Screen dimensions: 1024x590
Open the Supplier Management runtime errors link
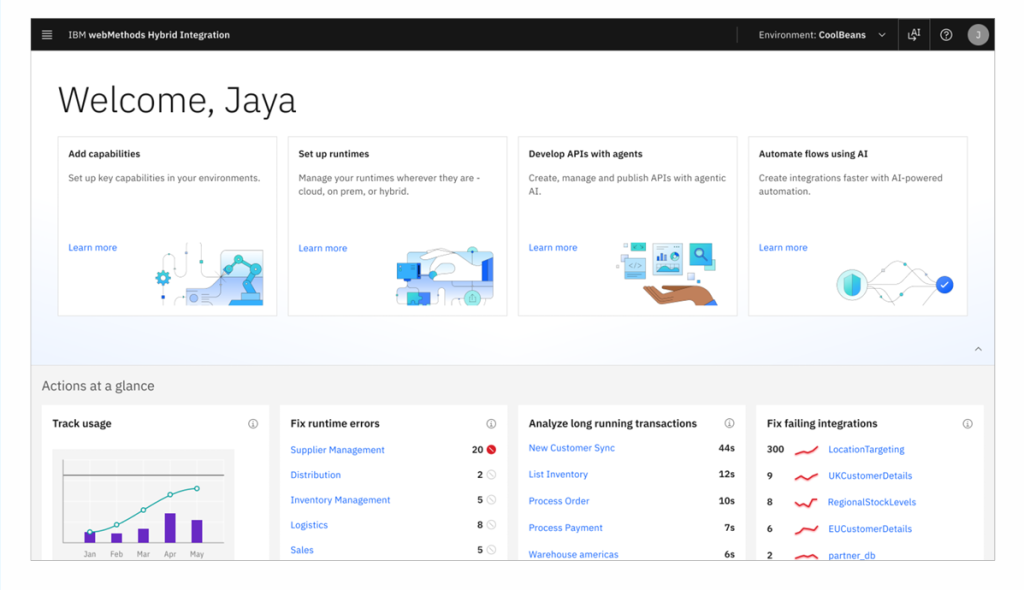pos(337,450)
